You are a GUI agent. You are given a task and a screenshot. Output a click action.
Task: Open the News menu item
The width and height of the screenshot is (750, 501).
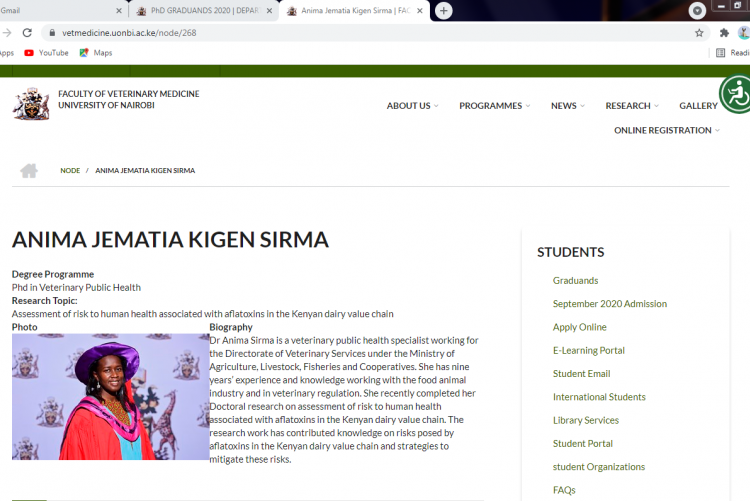[567, 106]
